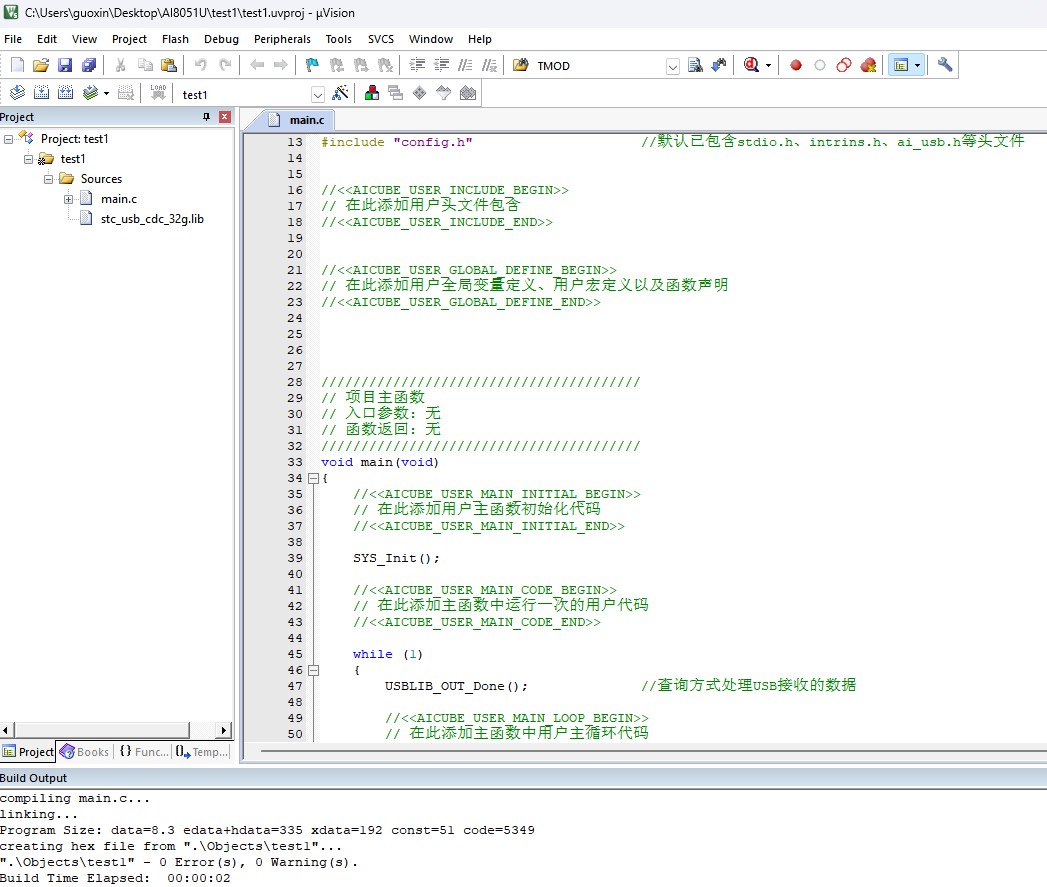Expand the main.c file node
Image resolution: width=1047 pixels, height=887 pixels.
[68, 199]
